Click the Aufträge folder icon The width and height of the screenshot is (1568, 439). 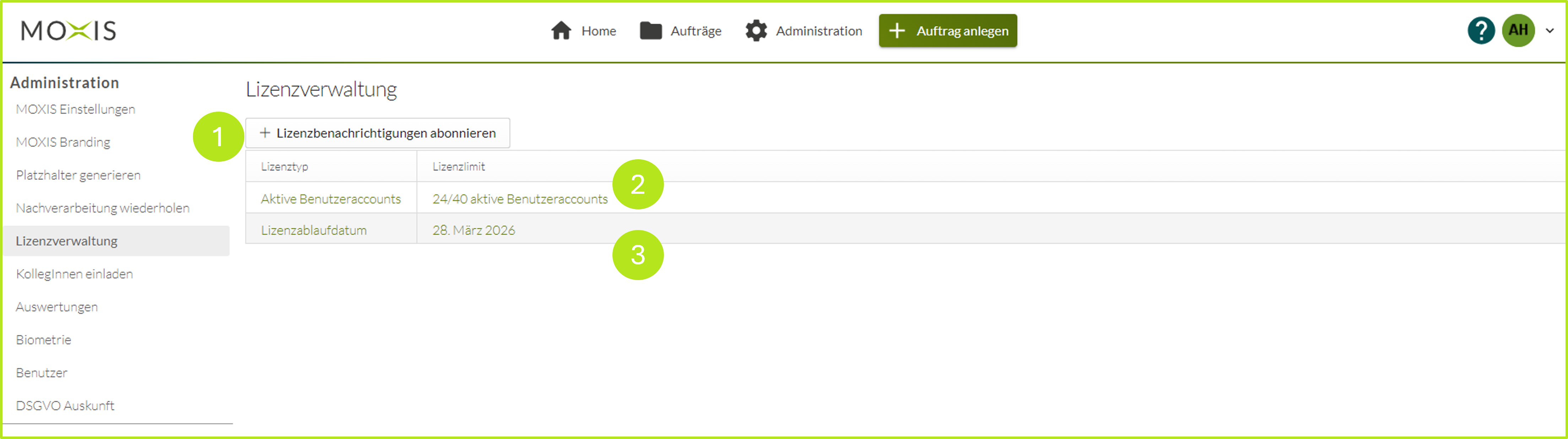(x=650, y=31)
